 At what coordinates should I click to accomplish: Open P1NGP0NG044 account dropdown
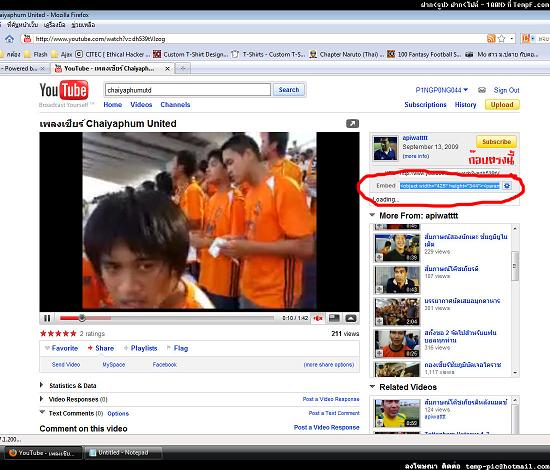pyautogui.click(x=442, y=90)
